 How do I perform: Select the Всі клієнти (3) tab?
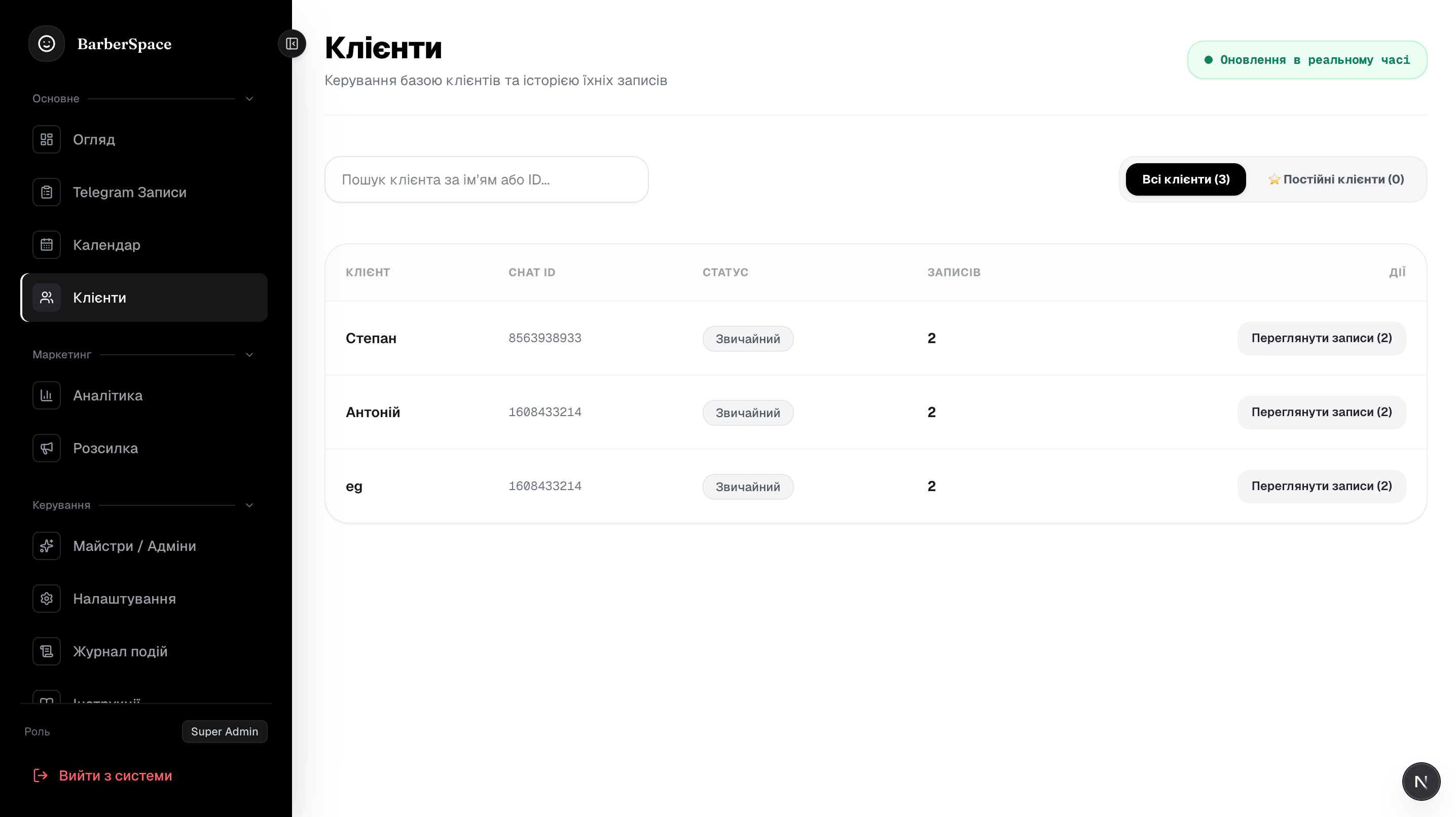pyautogui.click(x=1186, y=180)
